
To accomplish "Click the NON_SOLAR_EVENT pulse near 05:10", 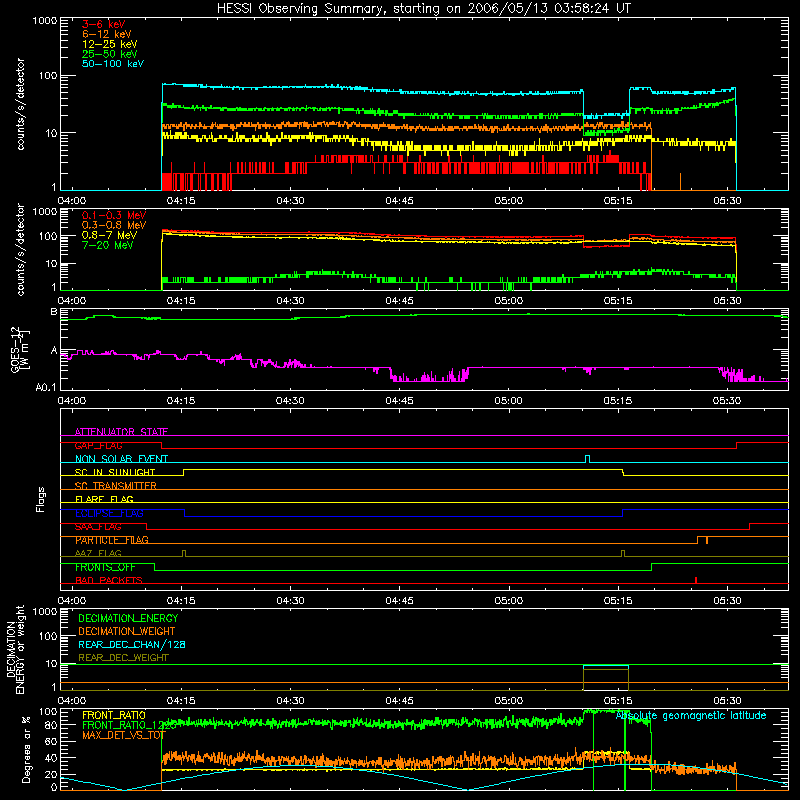I will point(588,459).
